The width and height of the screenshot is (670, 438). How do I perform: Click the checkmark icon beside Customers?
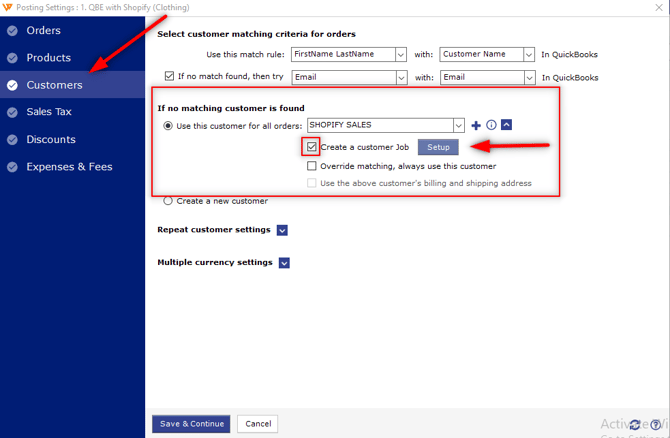point(12,85)
